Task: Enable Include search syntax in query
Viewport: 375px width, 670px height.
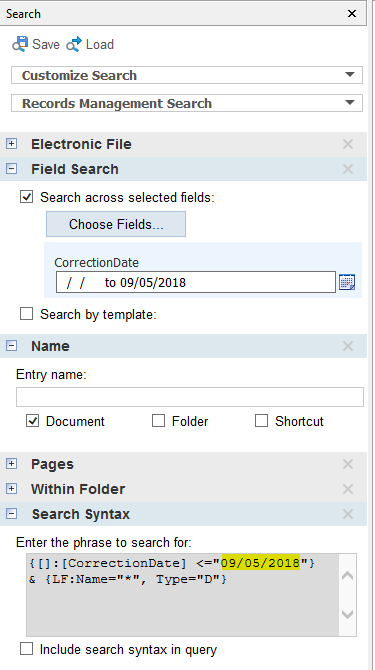Action: tap(26, 649)
